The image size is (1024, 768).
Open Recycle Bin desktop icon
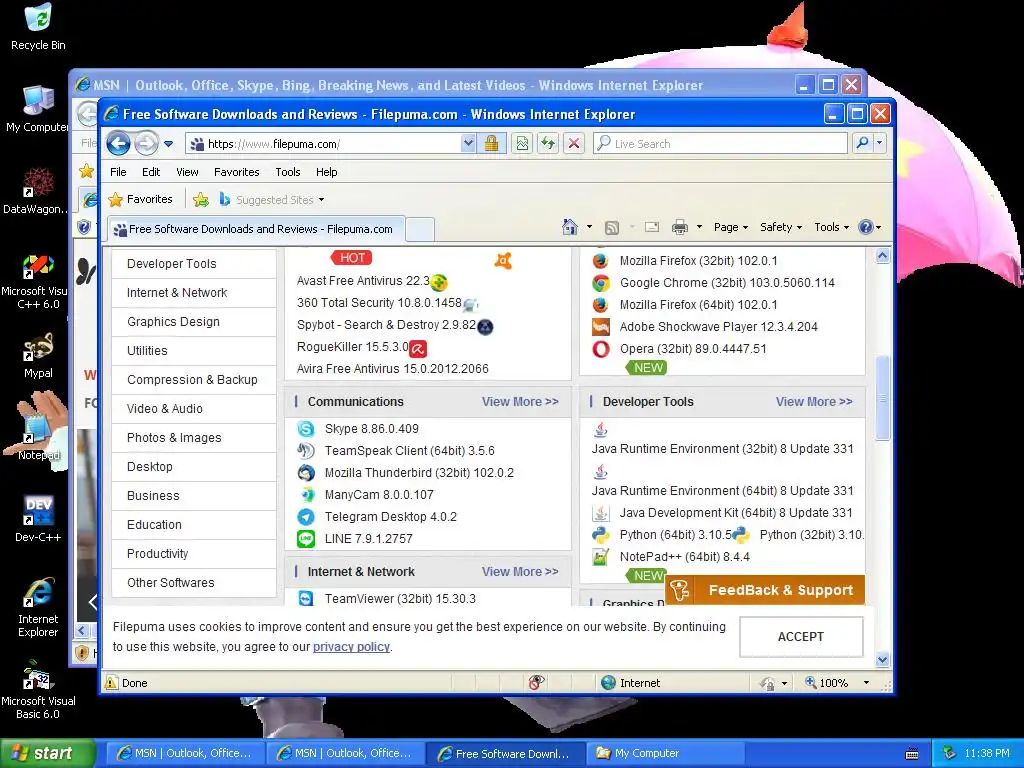pos(38,27)
